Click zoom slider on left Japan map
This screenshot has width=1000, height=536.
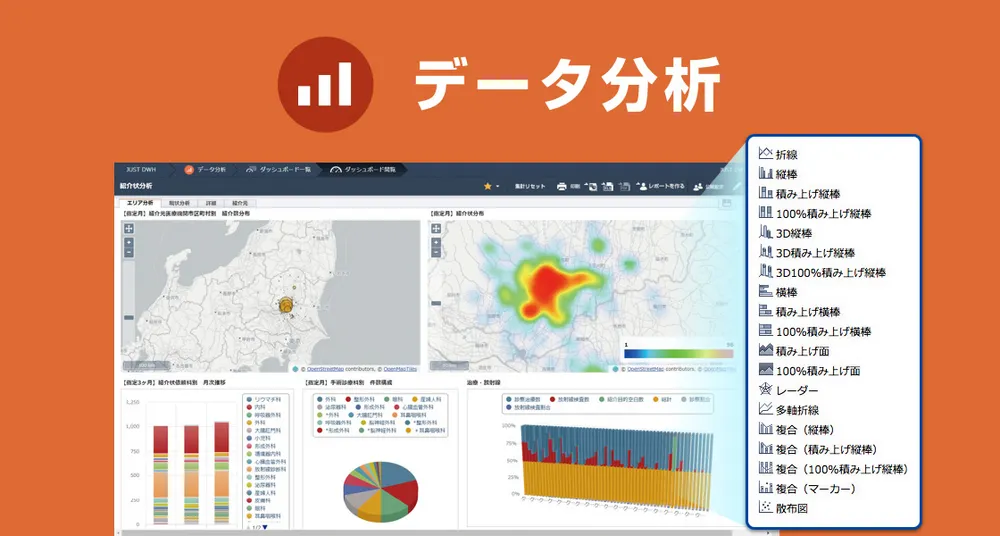[129, 317]
